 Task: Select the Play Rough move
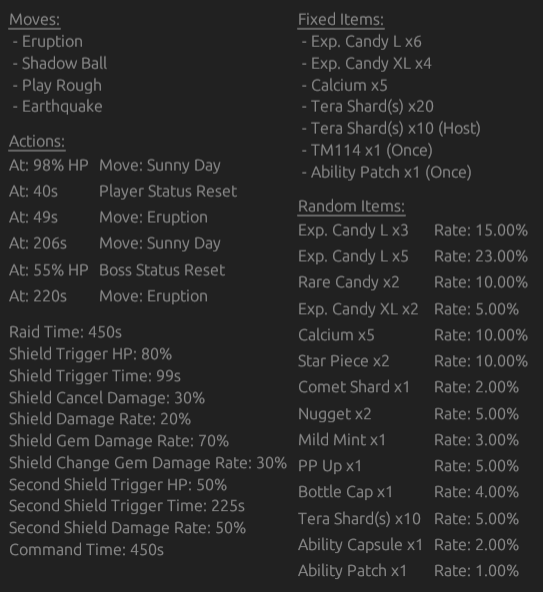click(x=57, y=85)
